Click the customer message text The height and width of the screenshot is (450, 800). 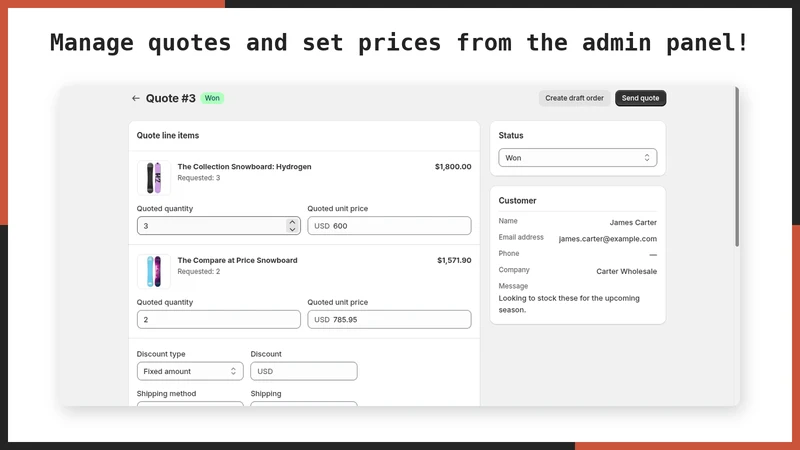[569, 304]
